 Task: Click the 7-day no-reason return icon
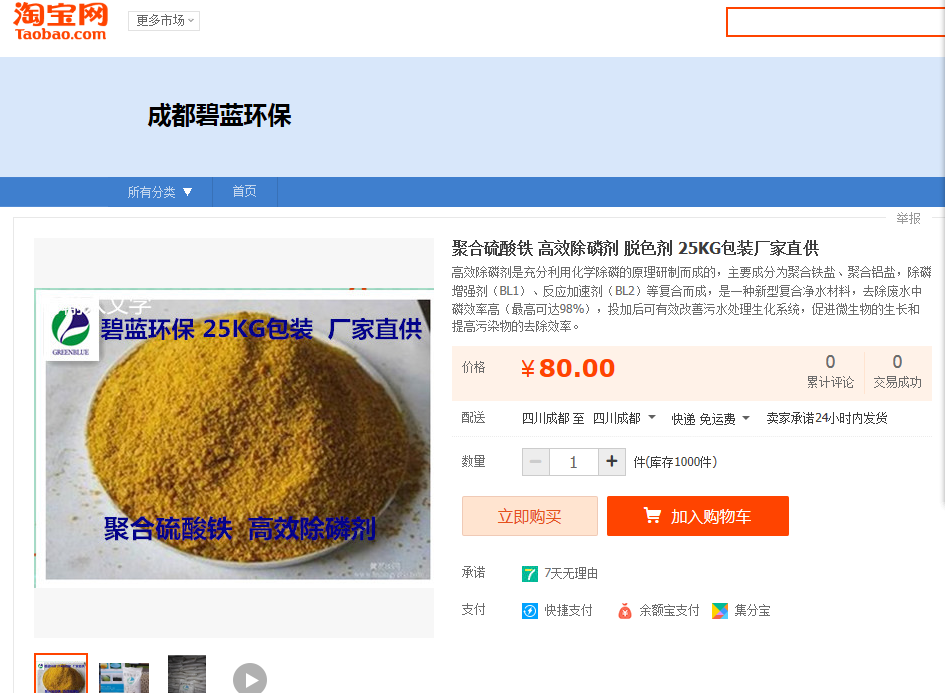[x=530, y=574]
